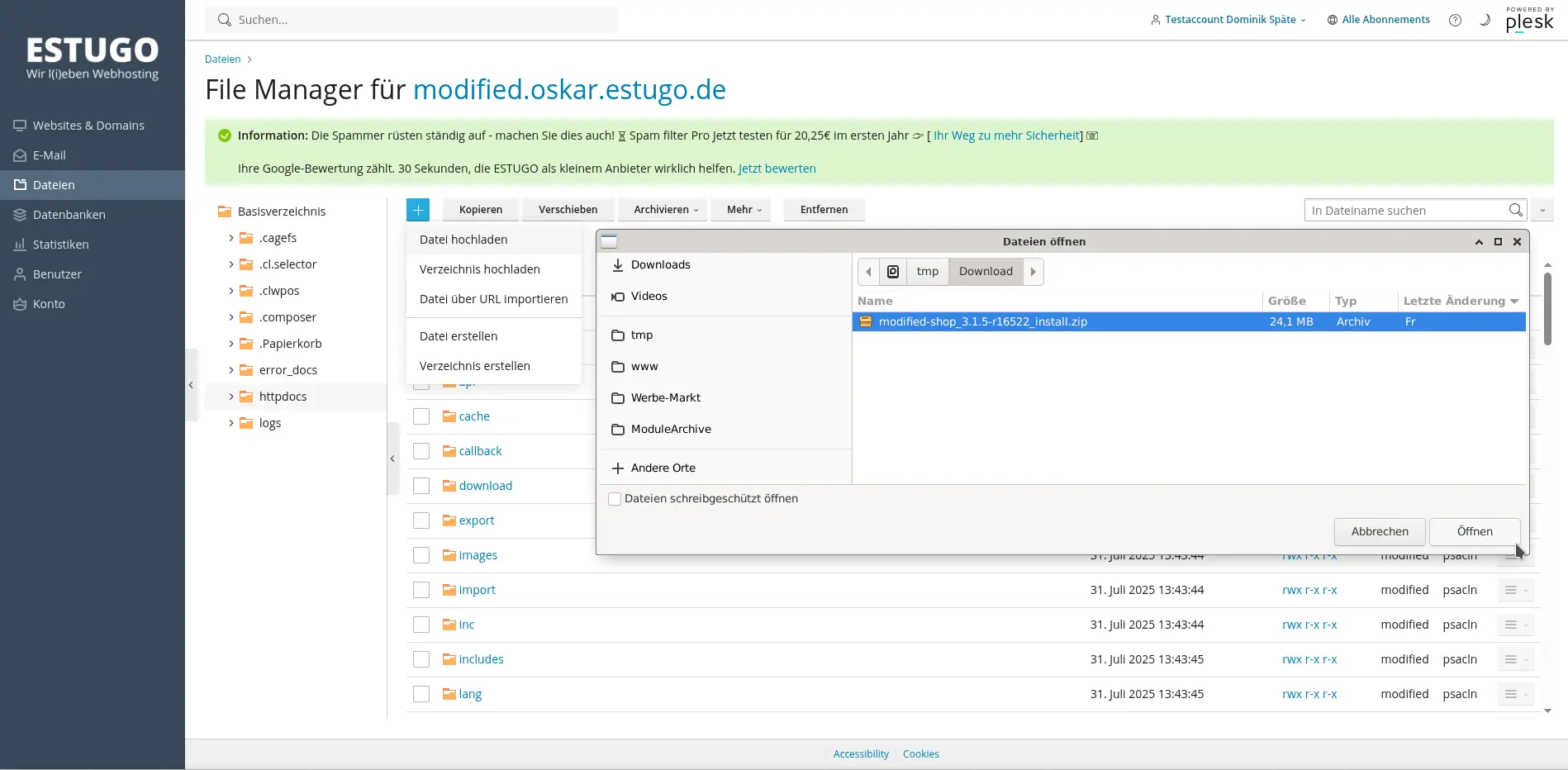Click the blue plus add button
Image resolution: width=1568 pixels, height=770 pixels.
click(x=418, y=210)
